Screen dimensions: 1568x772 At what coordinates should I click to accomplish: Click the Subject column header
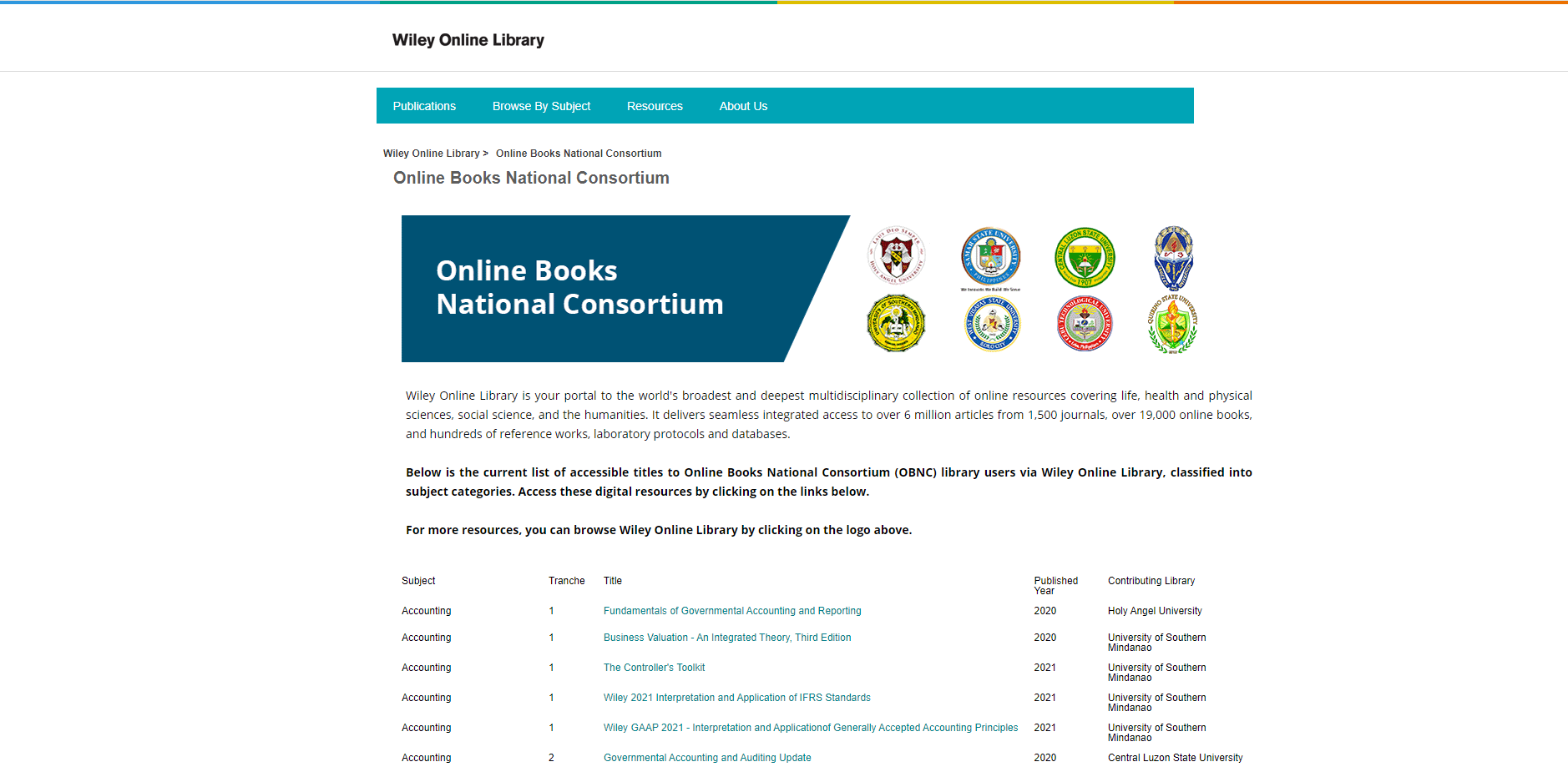pyautogui.click(x=418, y=581)
